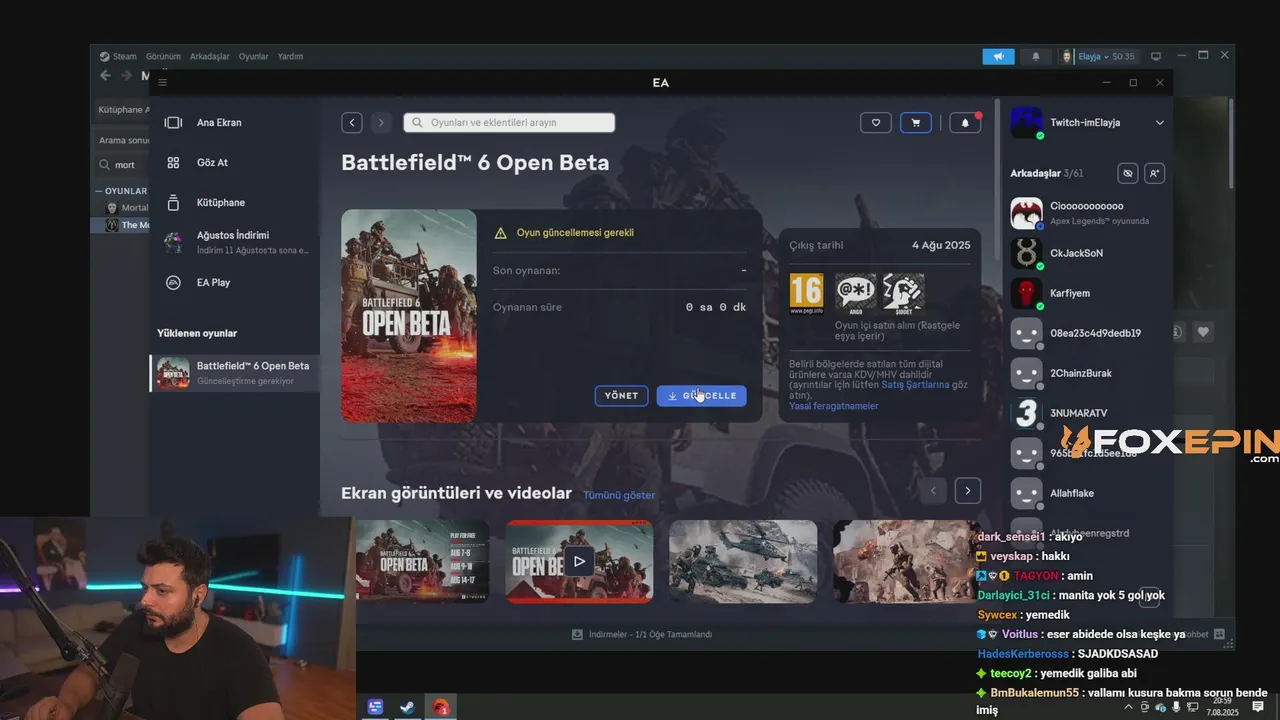Open Oyunlar menu in Steam
This screenshot has width=1280, height=720.
[x=253, y=56]
